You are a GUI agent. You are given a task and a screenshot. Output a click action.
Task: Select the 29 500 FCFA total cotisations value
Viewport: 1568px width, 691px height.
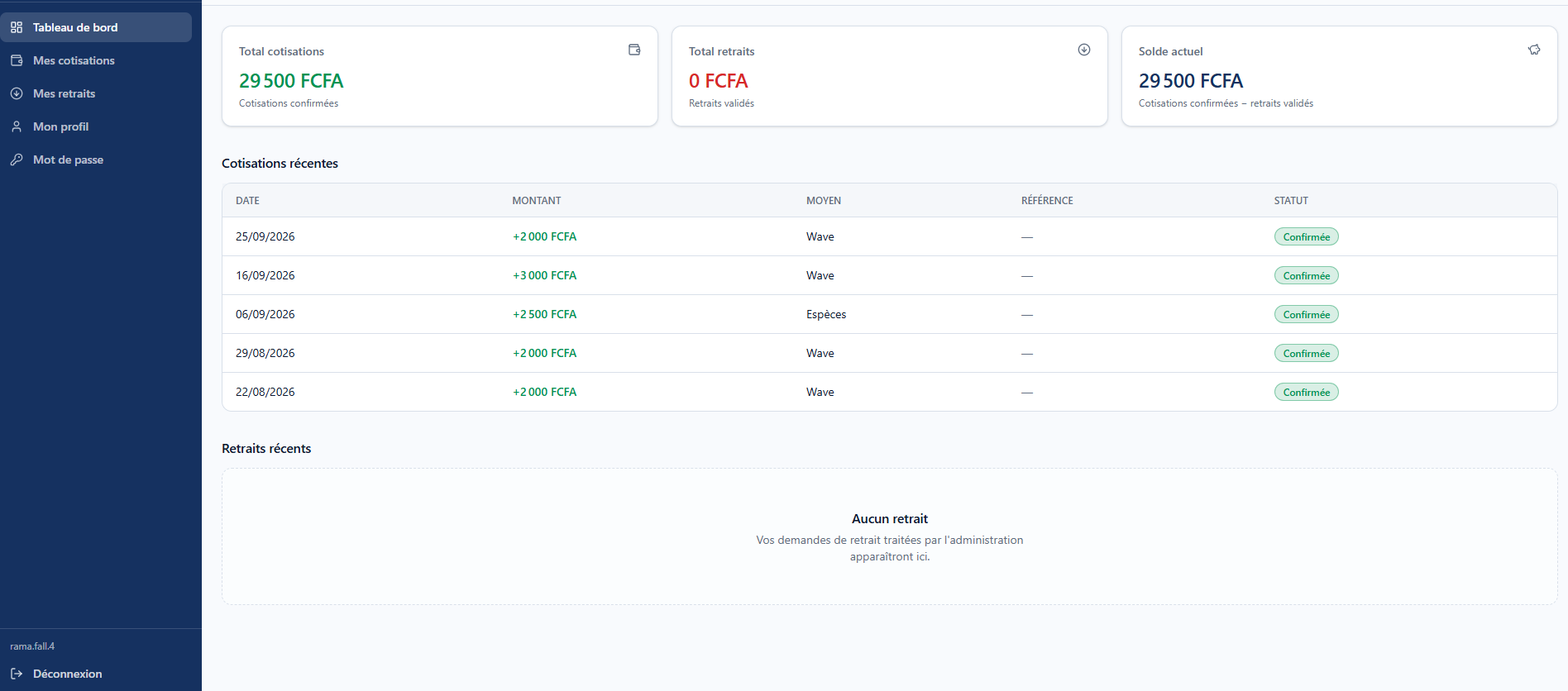click(x=291, y=81)
